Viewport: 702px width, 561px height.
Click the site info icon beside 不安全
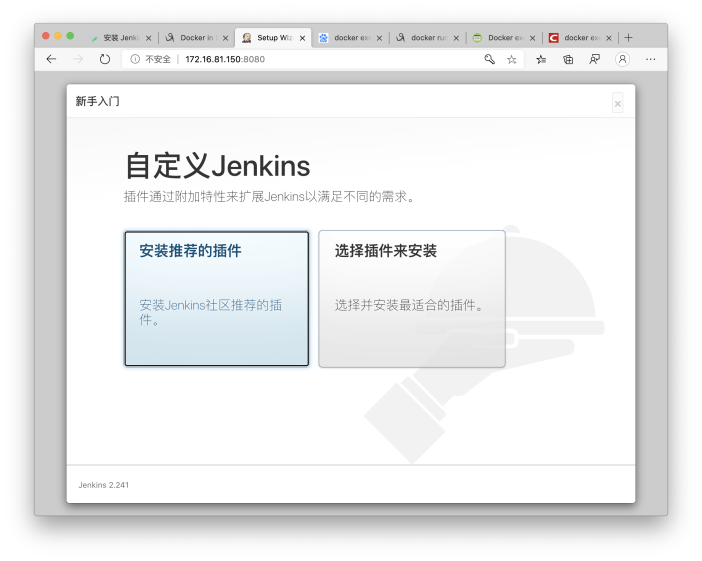(x=135, y=59)
